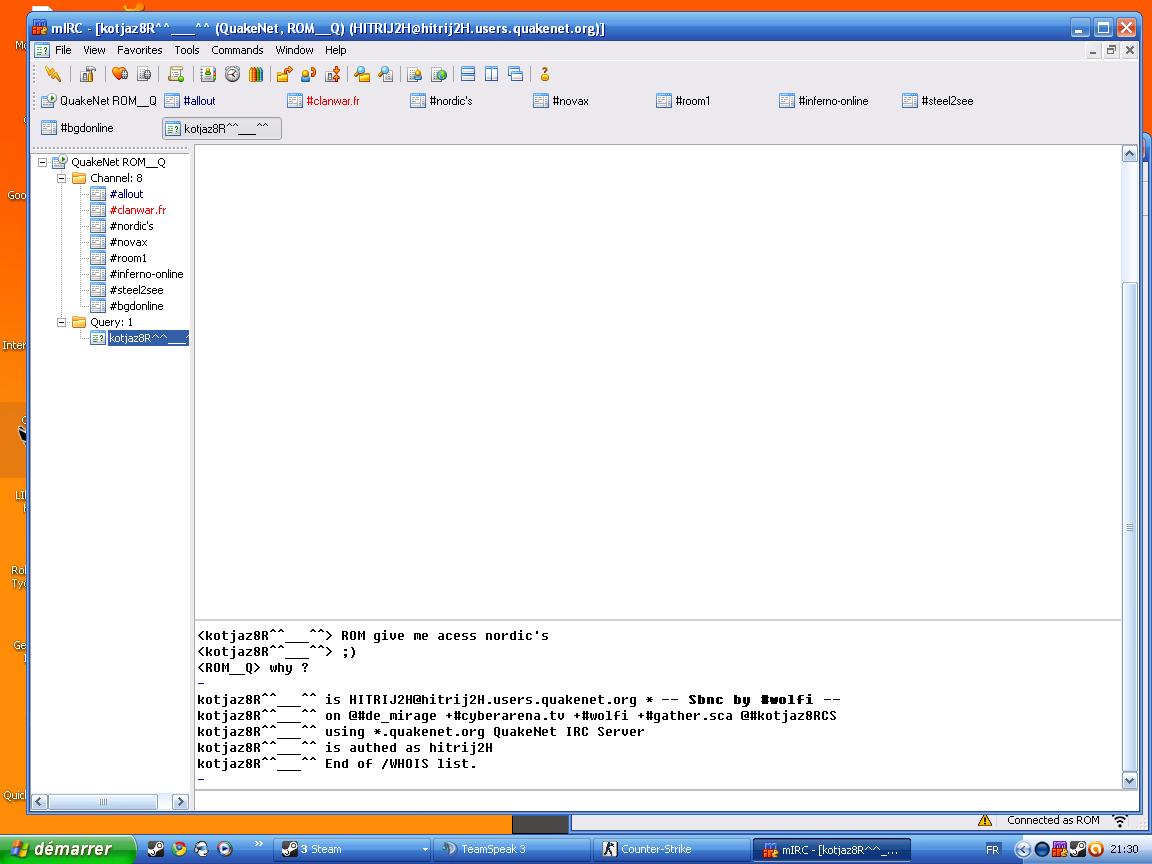Collapse the Query: 1 folder

(x=62, y=322)
